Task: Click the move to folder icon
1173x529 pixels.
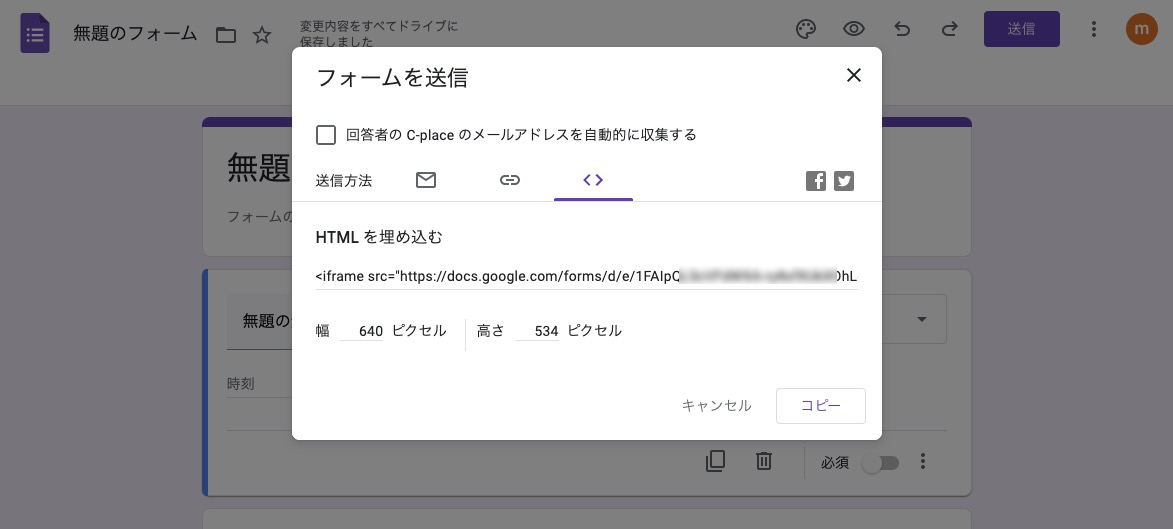Action: point(226,35)
